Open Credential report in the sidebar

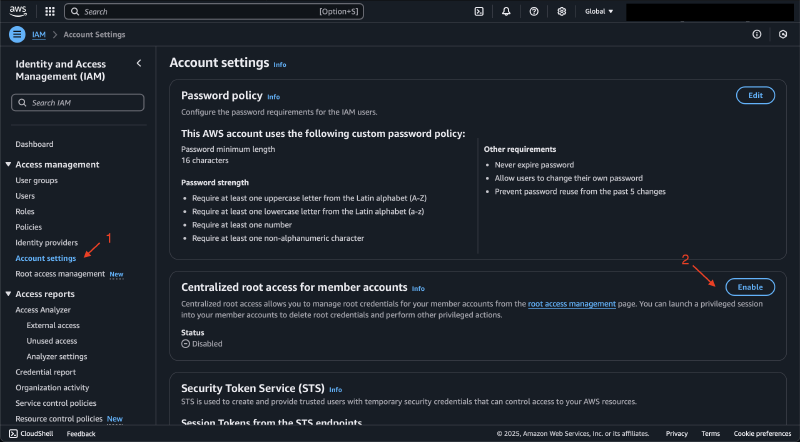click(45, 373)
